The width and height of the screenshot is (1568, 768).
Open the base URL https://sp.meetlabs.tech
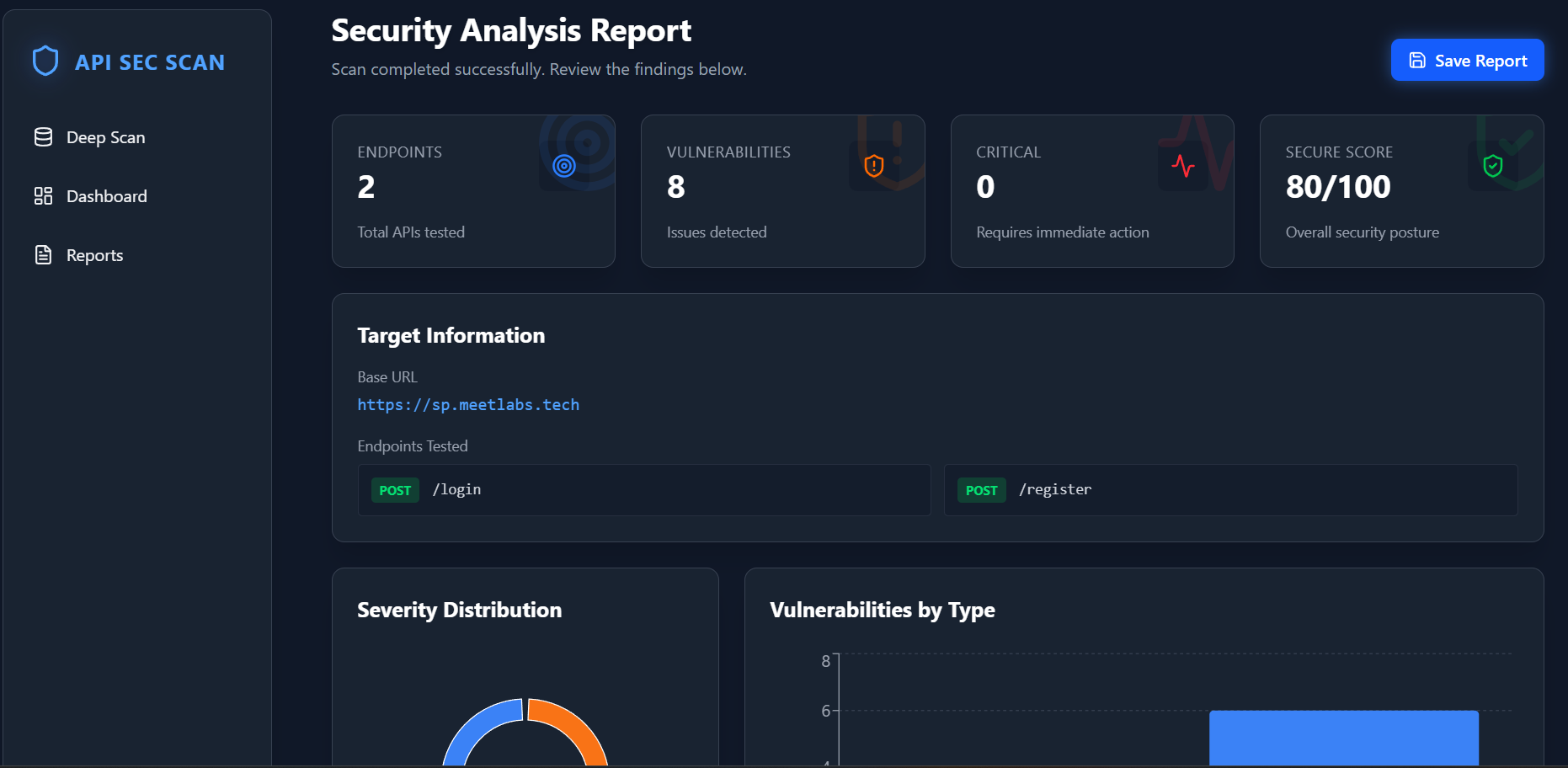[468, 405]
